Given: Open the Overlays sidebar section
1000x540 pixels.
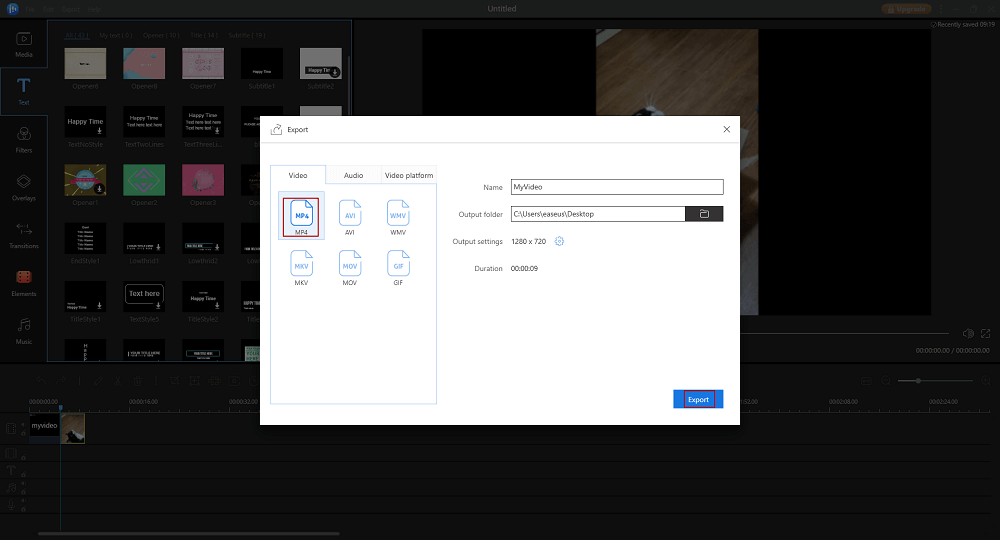Looking at the screenshot, I should 24,186.
